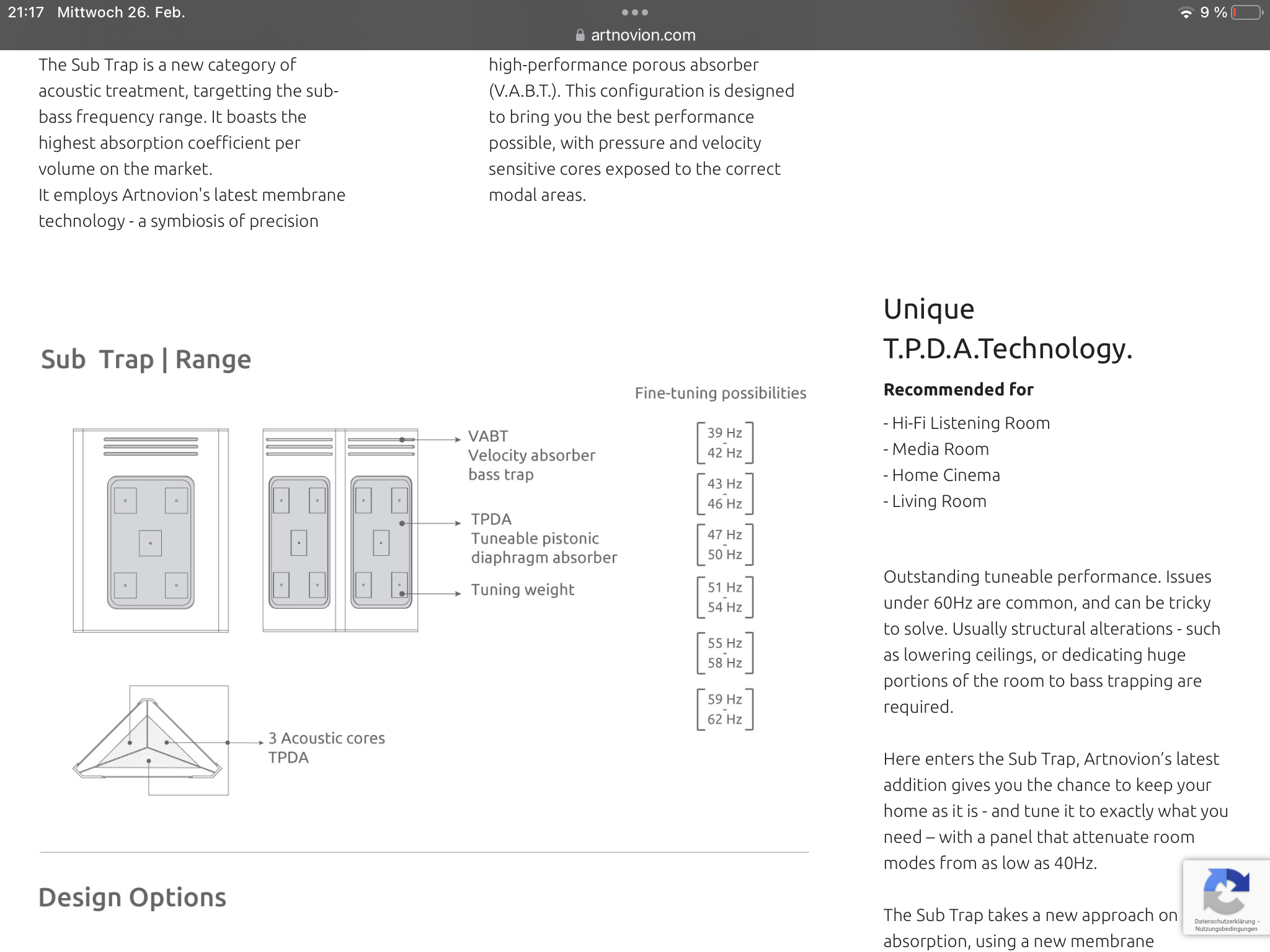Tap the battery indicator icon
1270x952 pixels.
coord(1248,12)
